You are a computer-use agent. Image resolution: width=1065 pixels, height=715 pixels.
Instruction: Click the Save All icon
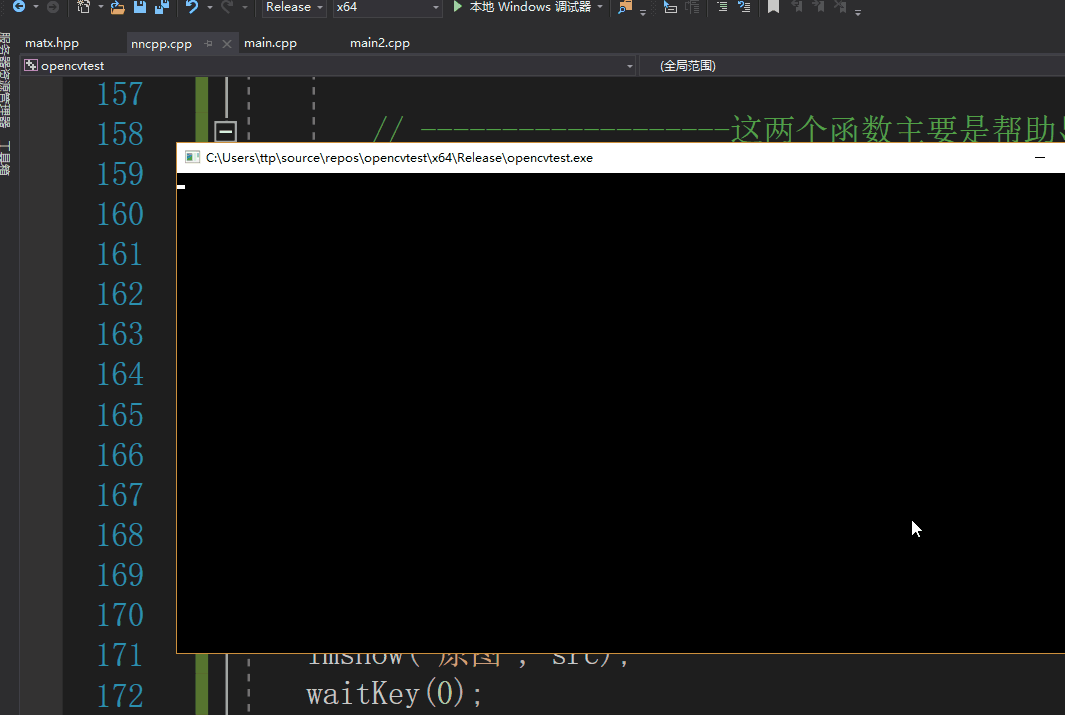[x=162, y=7]
